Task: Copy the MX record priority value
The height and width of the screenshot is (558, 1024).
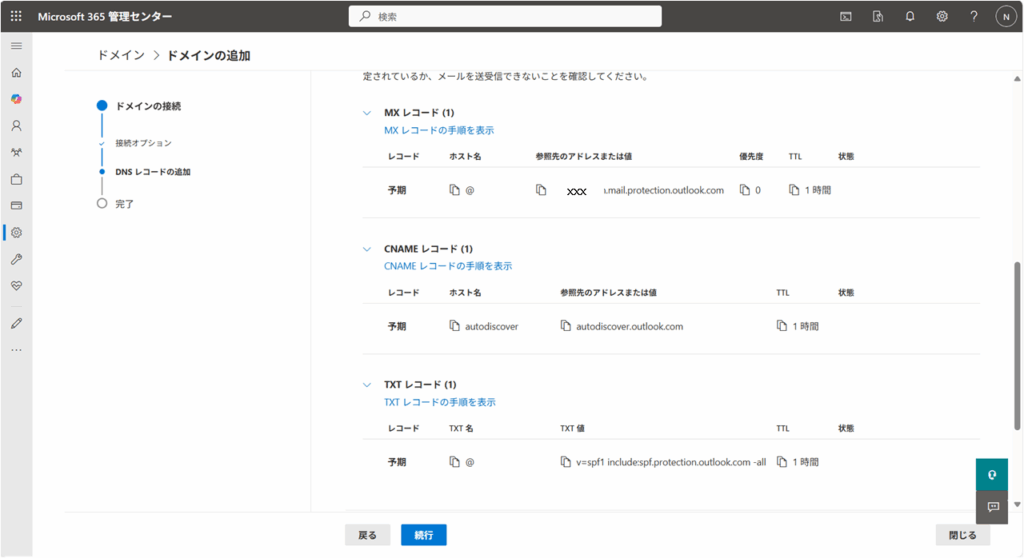Action: [744, 190]
